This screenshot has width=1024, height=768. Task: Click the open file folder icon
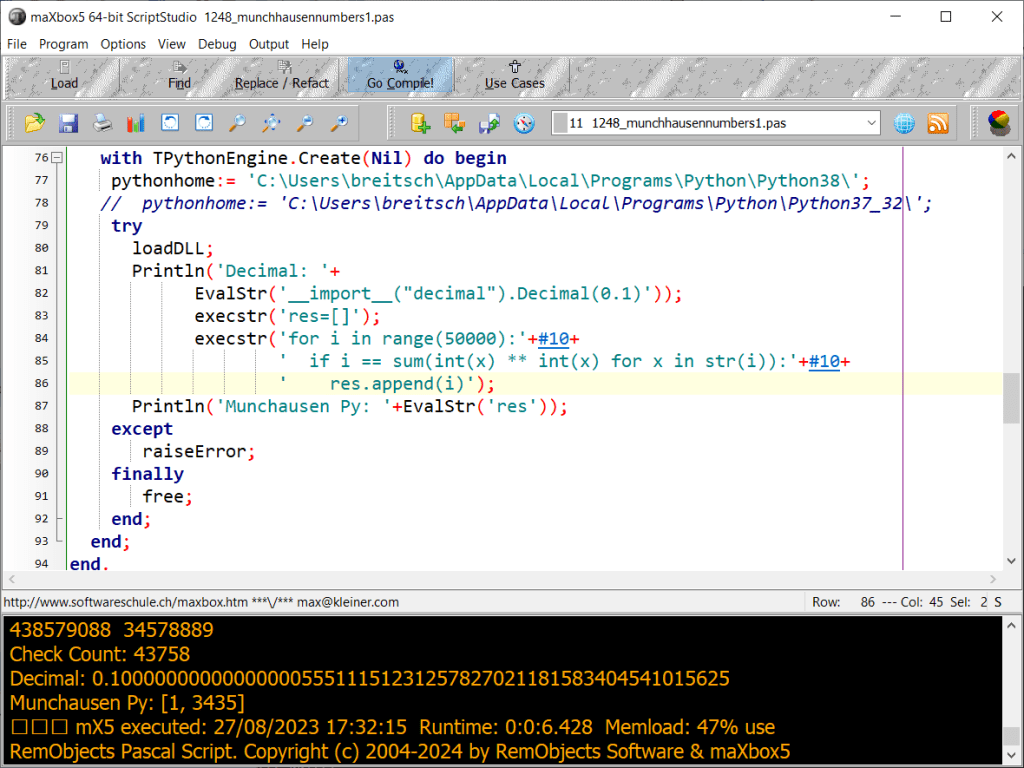tap(35, 123)
